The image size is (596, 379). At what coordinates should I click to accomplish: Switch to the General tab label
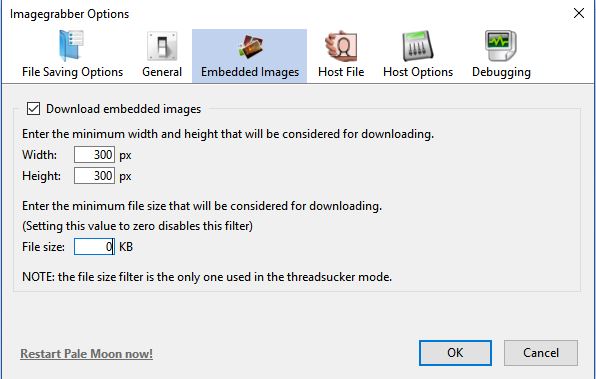(x=162, y=72)
